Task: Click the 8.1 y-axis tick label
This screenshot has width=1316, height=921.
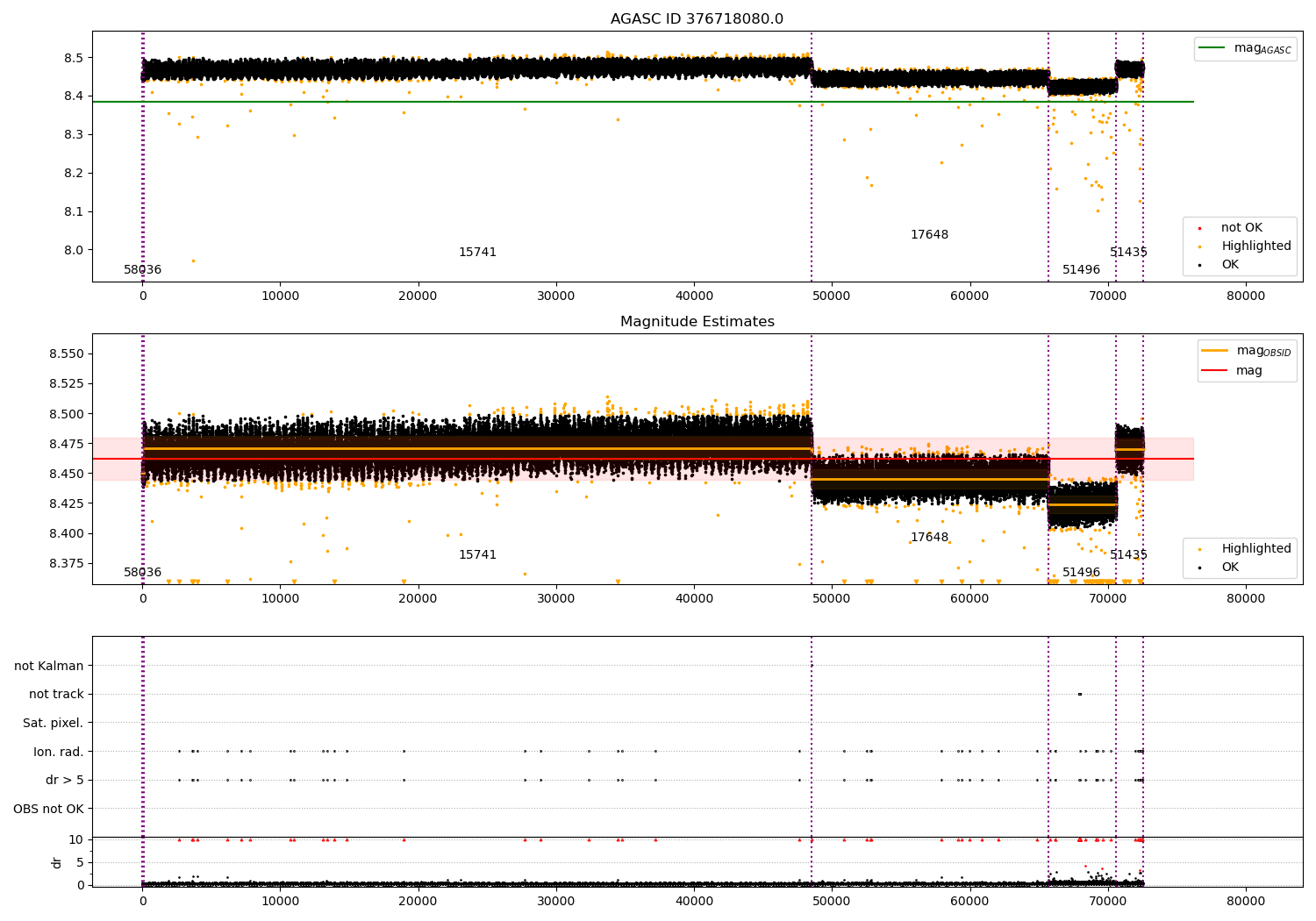Action: pos(74,211)
